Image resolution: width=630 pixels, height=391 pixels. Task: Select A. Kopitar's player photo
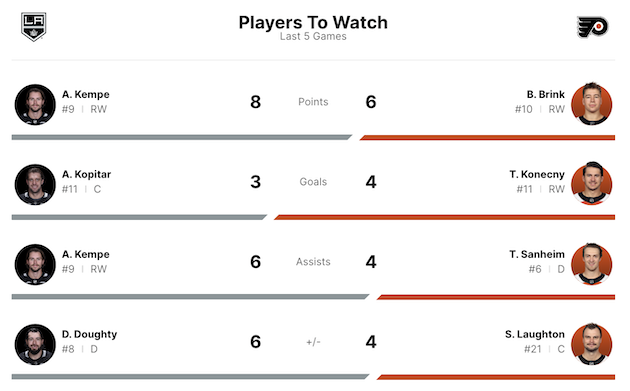click(x=35, y=184)
